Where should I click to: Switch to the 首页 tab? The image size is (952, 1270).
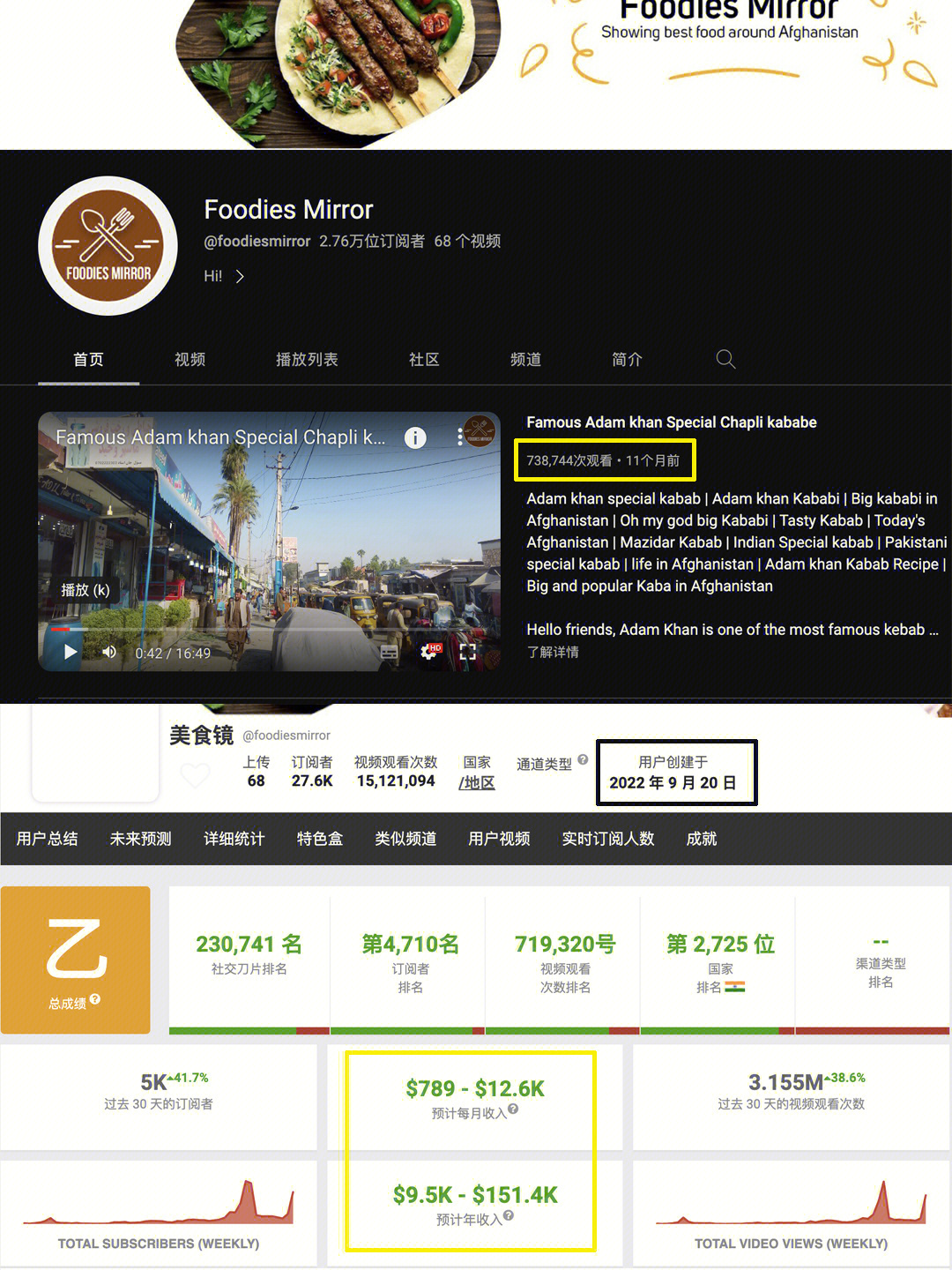(88, 360)
